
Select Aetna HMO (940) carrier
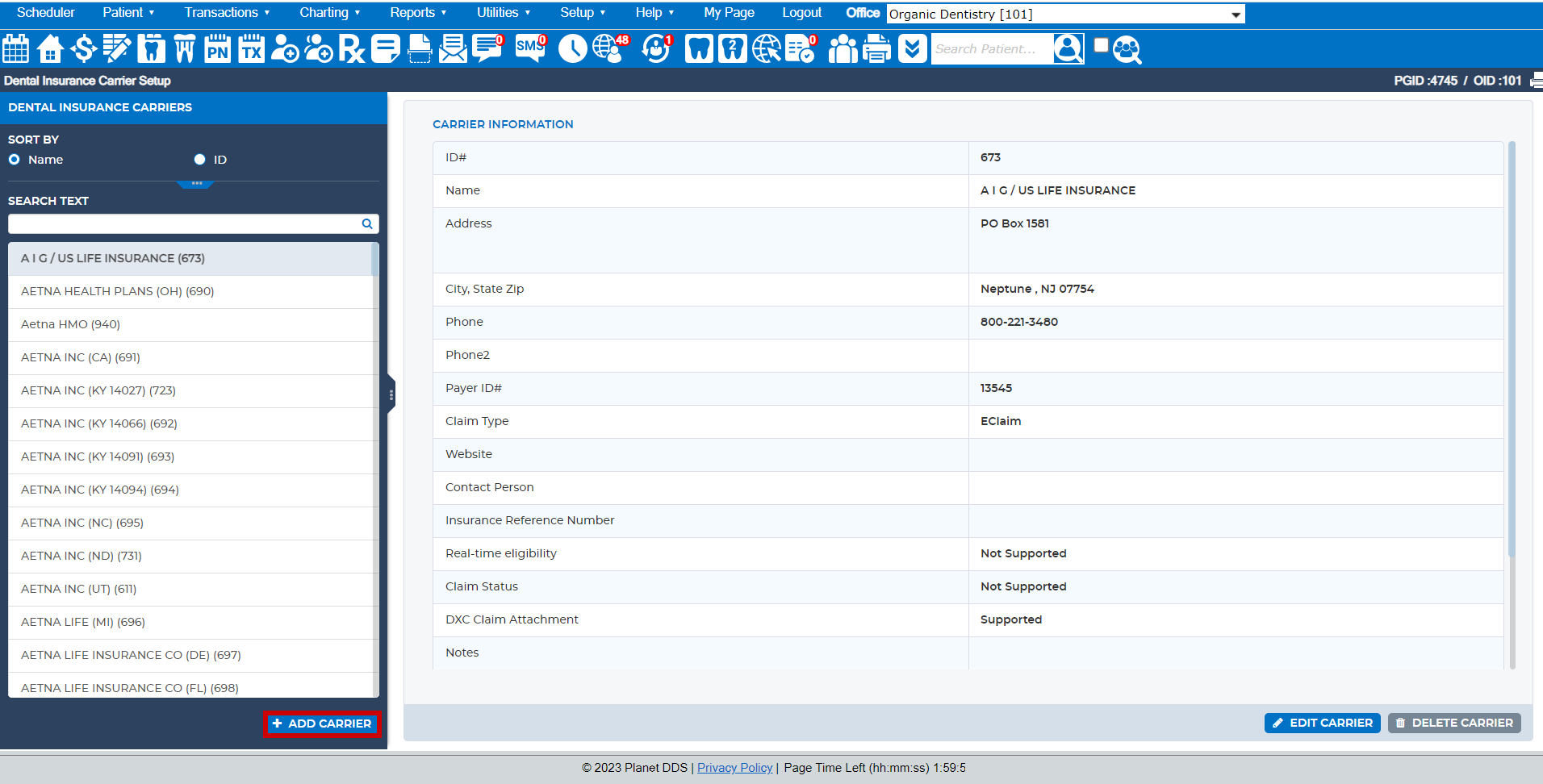pos(190,325)
